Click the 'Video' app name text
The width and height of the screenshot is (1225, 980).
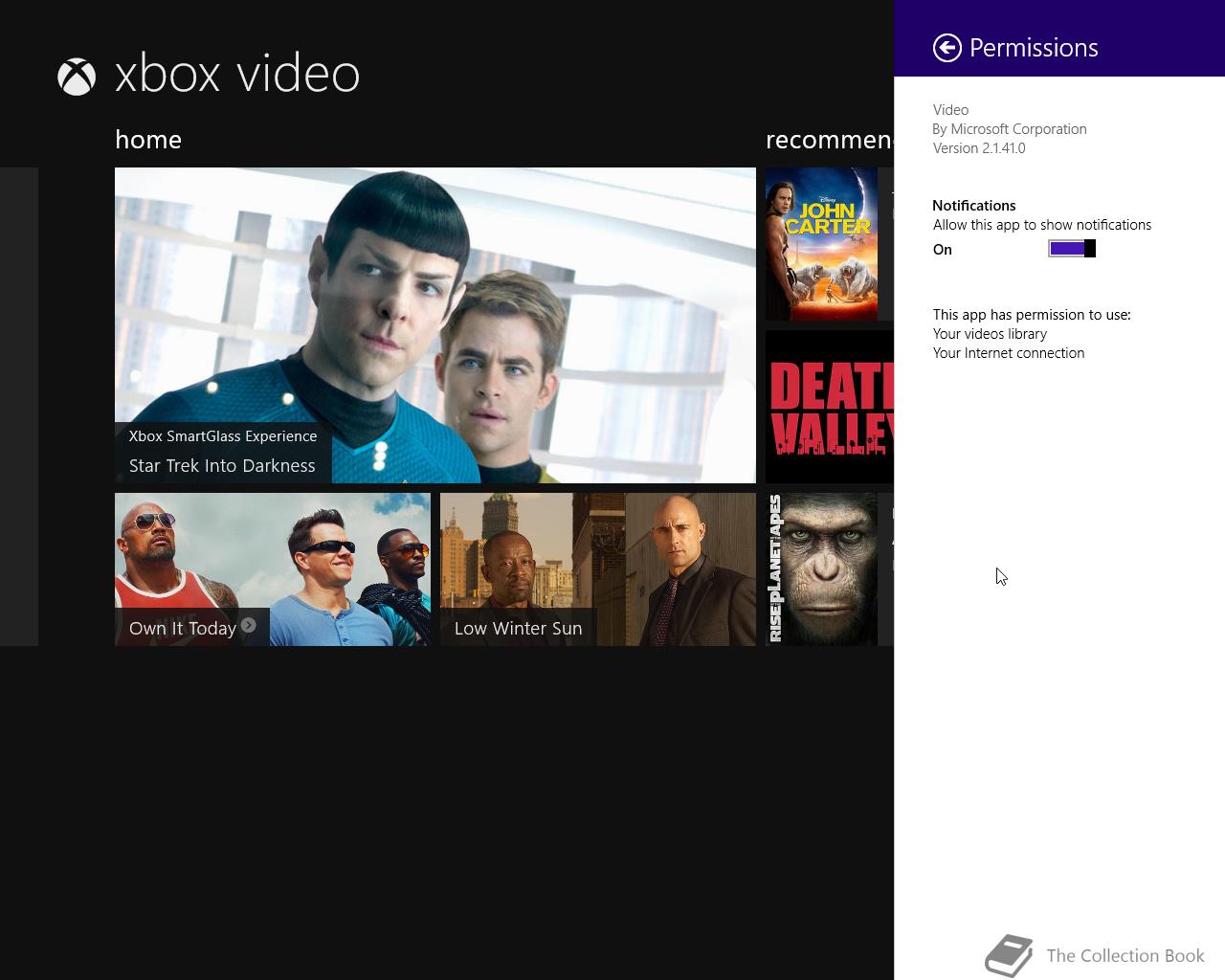(951, 110)
